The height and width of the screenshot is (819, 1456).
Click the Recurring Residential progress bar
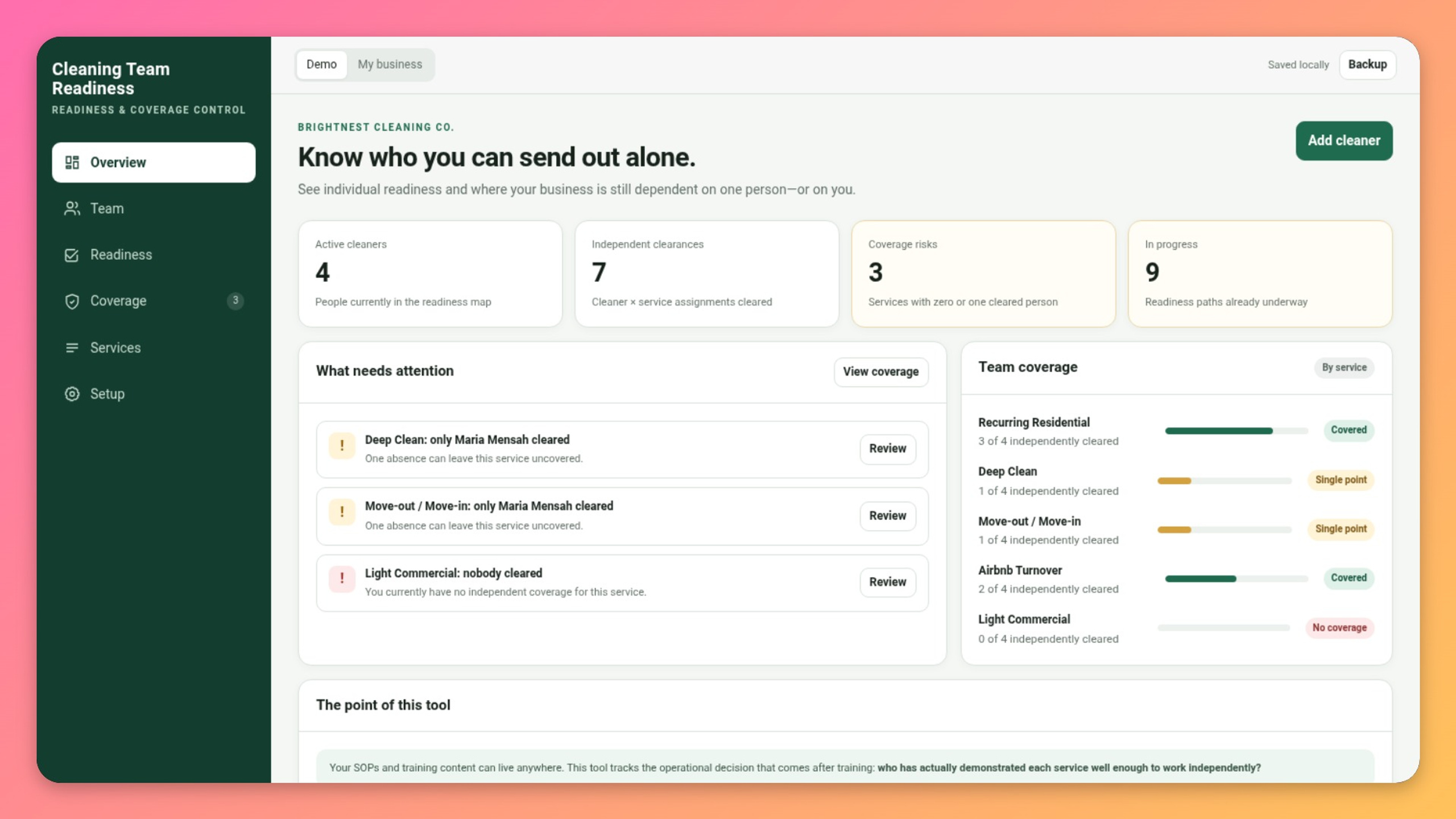[1236, 431]
